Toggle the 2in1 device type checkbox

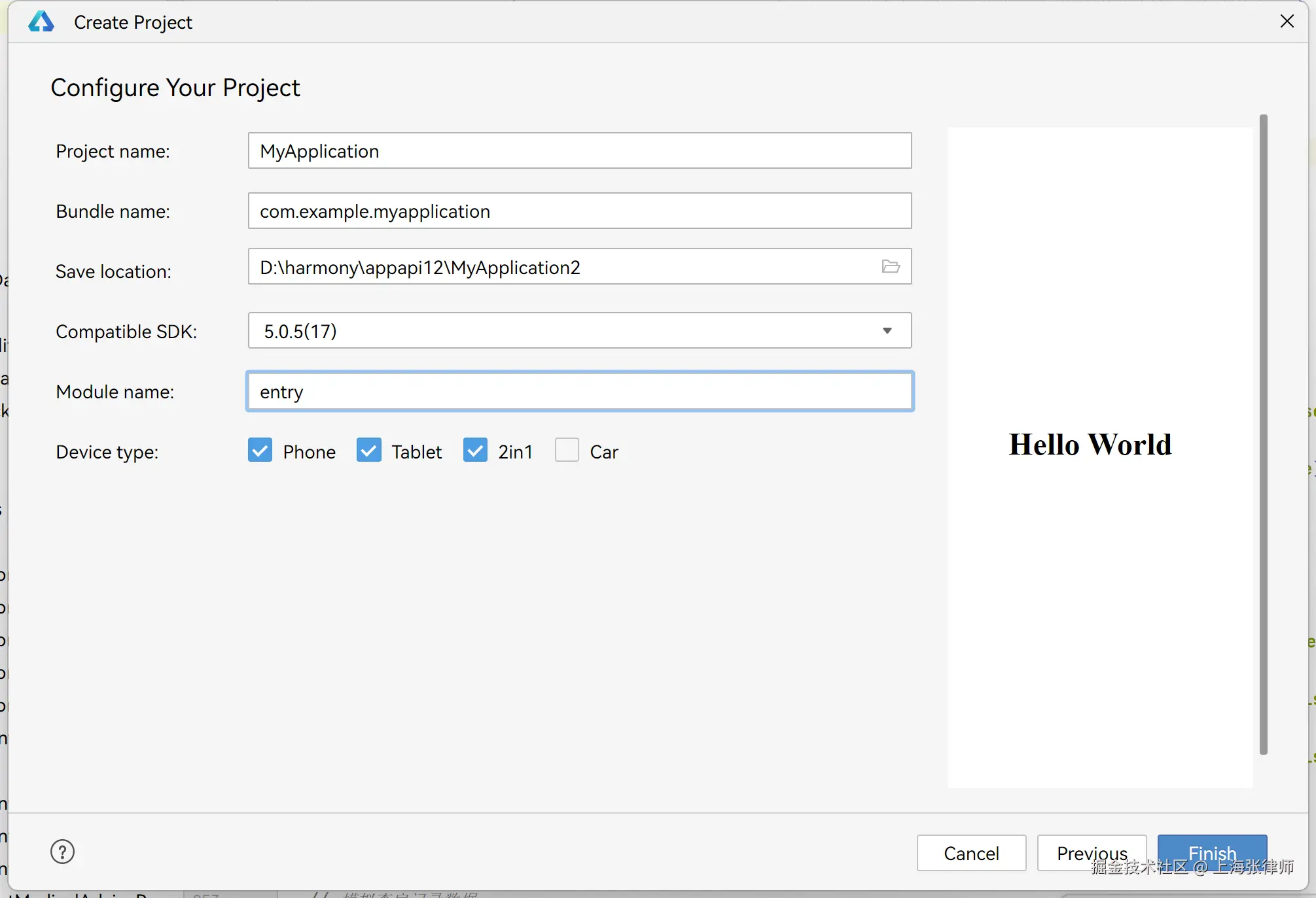pyautogui.click(x=475, y=451)
